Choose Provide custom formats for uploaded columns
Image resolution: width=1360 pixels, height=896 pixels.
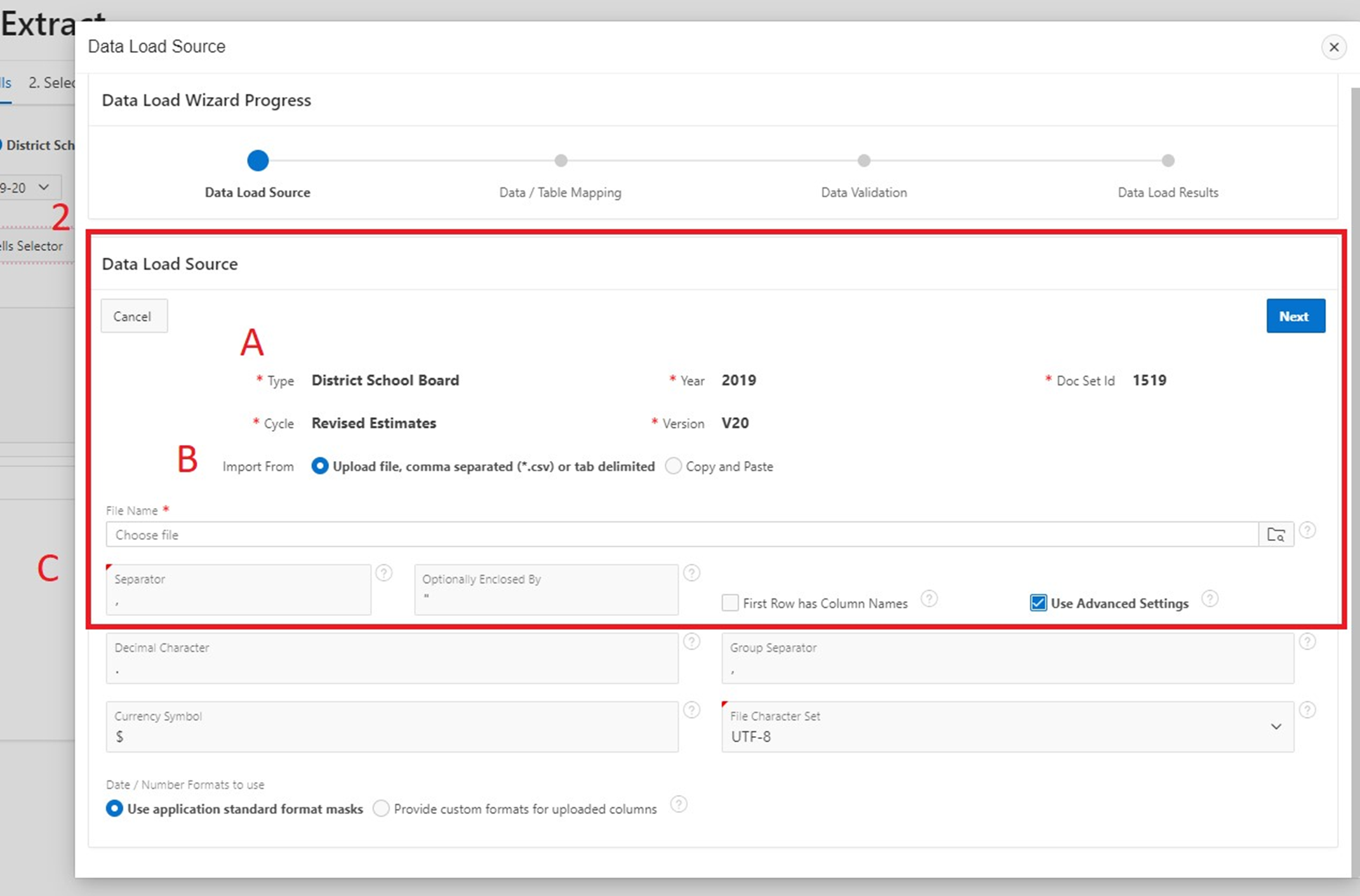pos(381,808)
